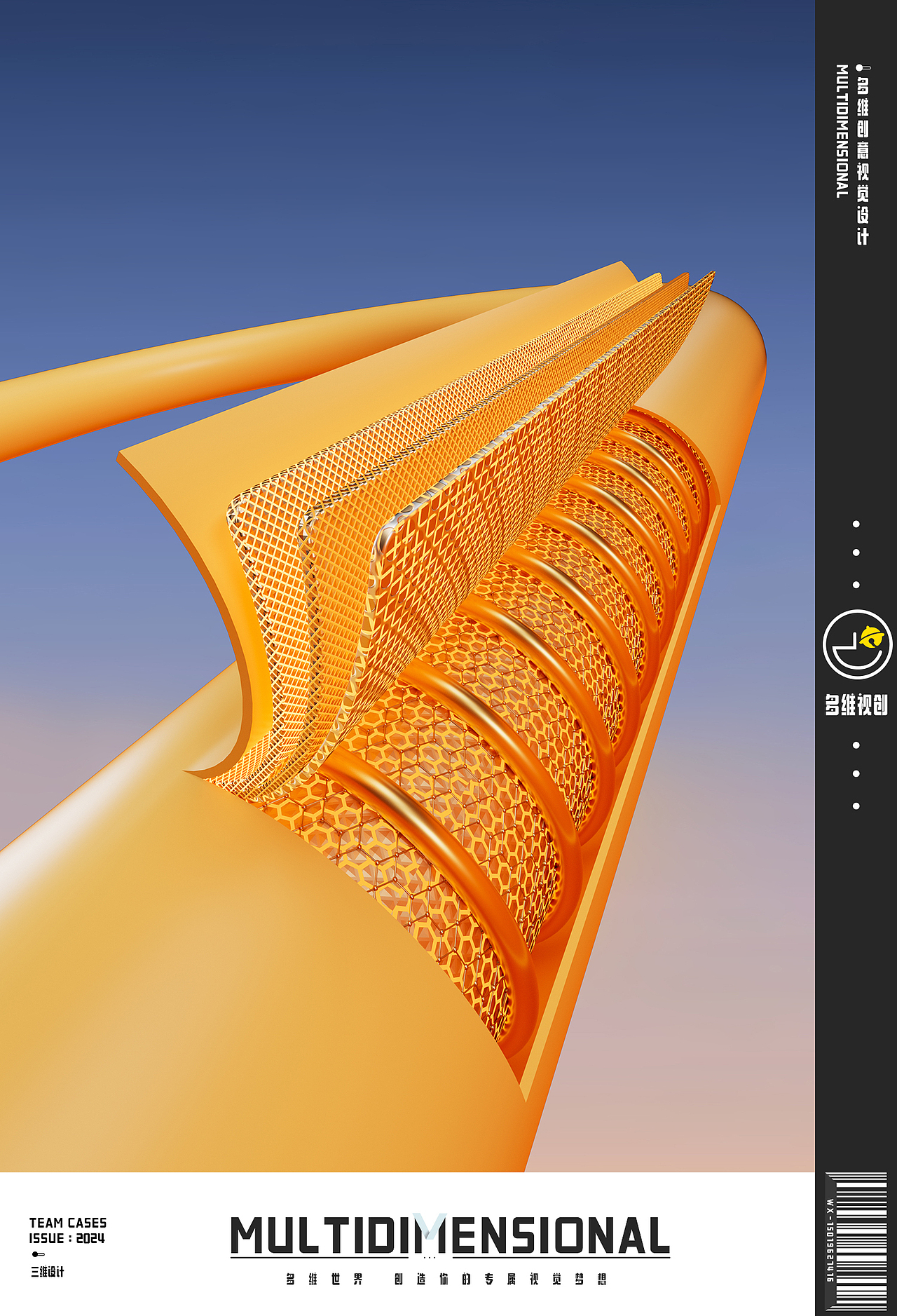Click the WX-15019627416 text beside the barcode
The image size is (897, 1316).
pyautogui.click(x=830, y=1240)
